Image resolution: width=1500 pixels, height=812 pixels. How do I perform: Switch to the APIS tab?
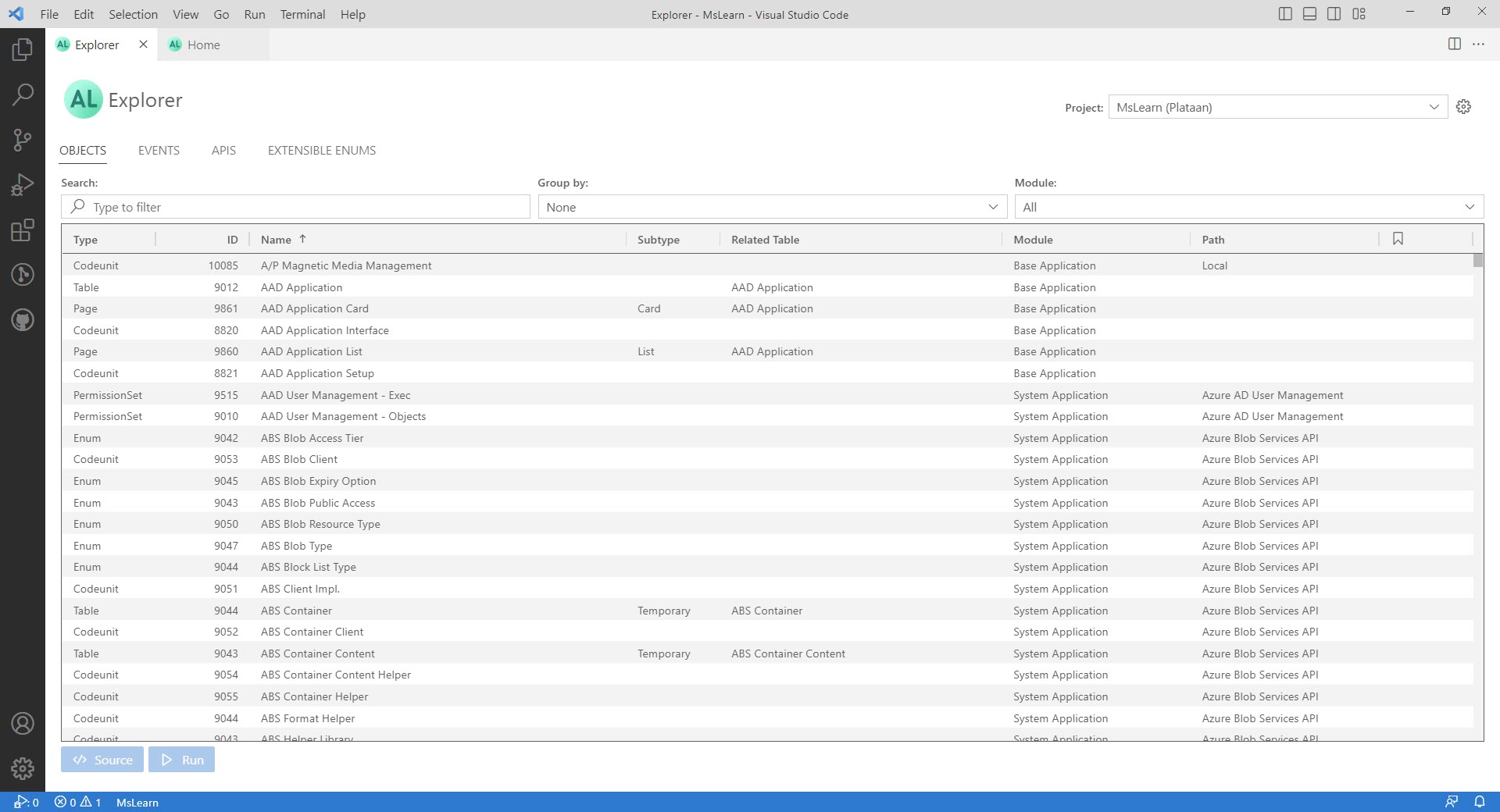click(x=223, y=151)
